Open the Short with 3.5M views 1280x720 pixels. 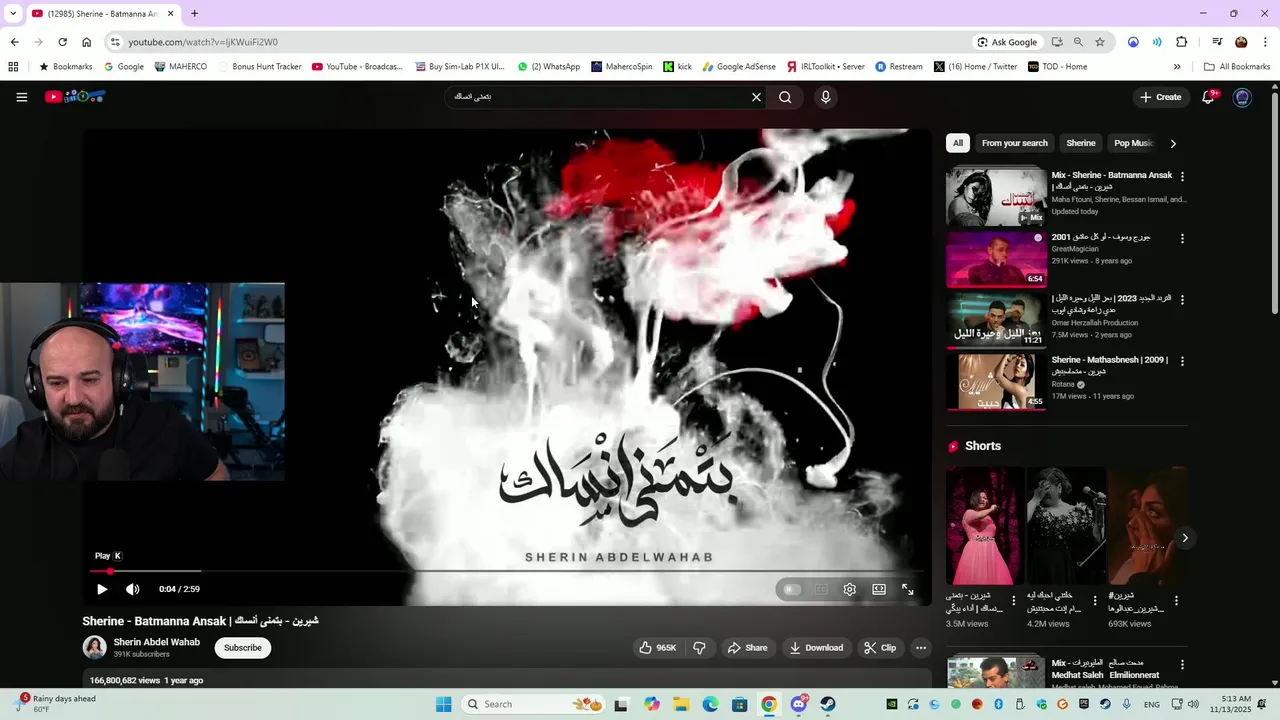click(x=985, y=526)
